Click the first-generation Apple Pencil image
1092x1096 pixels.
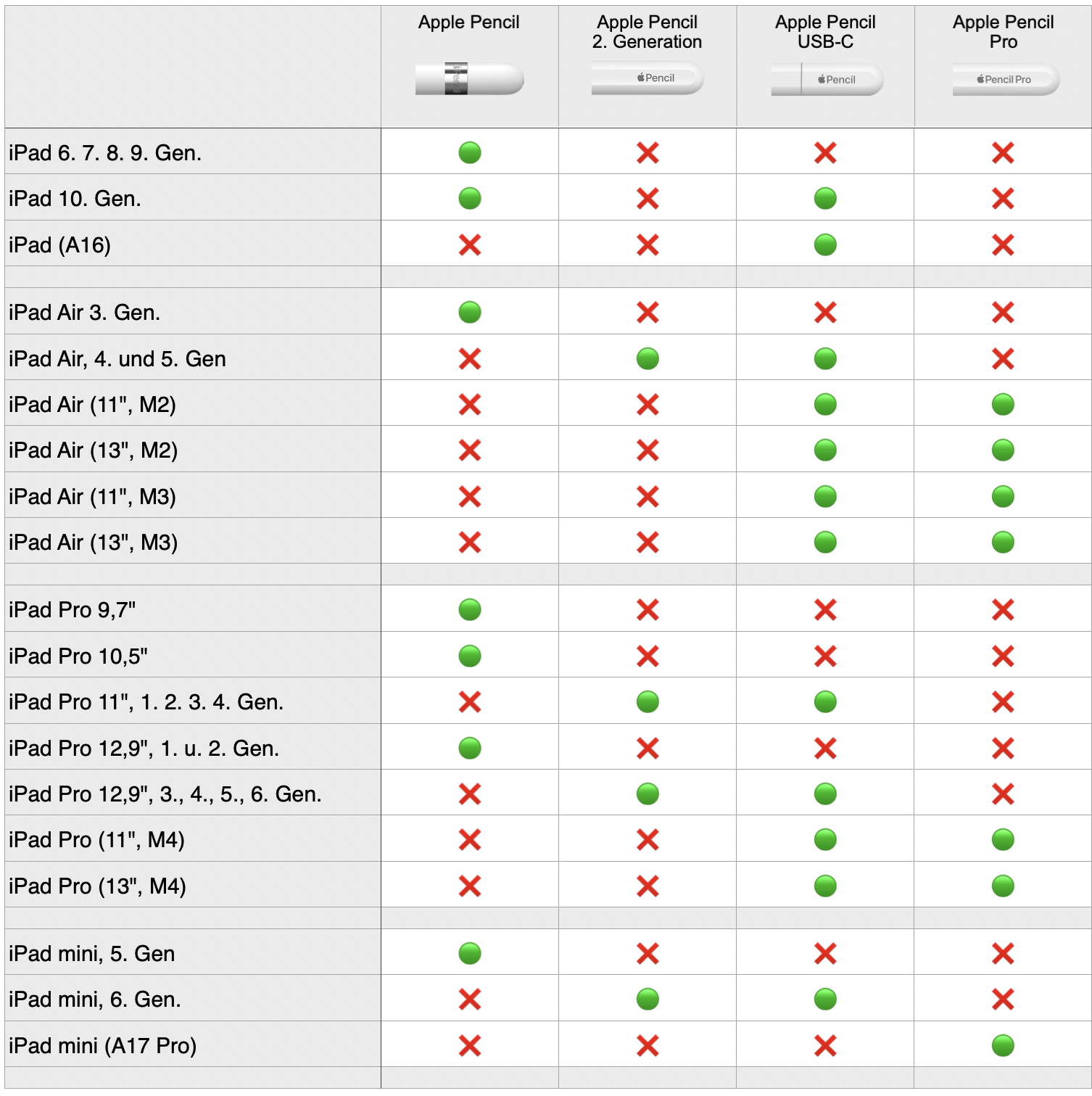469,78
